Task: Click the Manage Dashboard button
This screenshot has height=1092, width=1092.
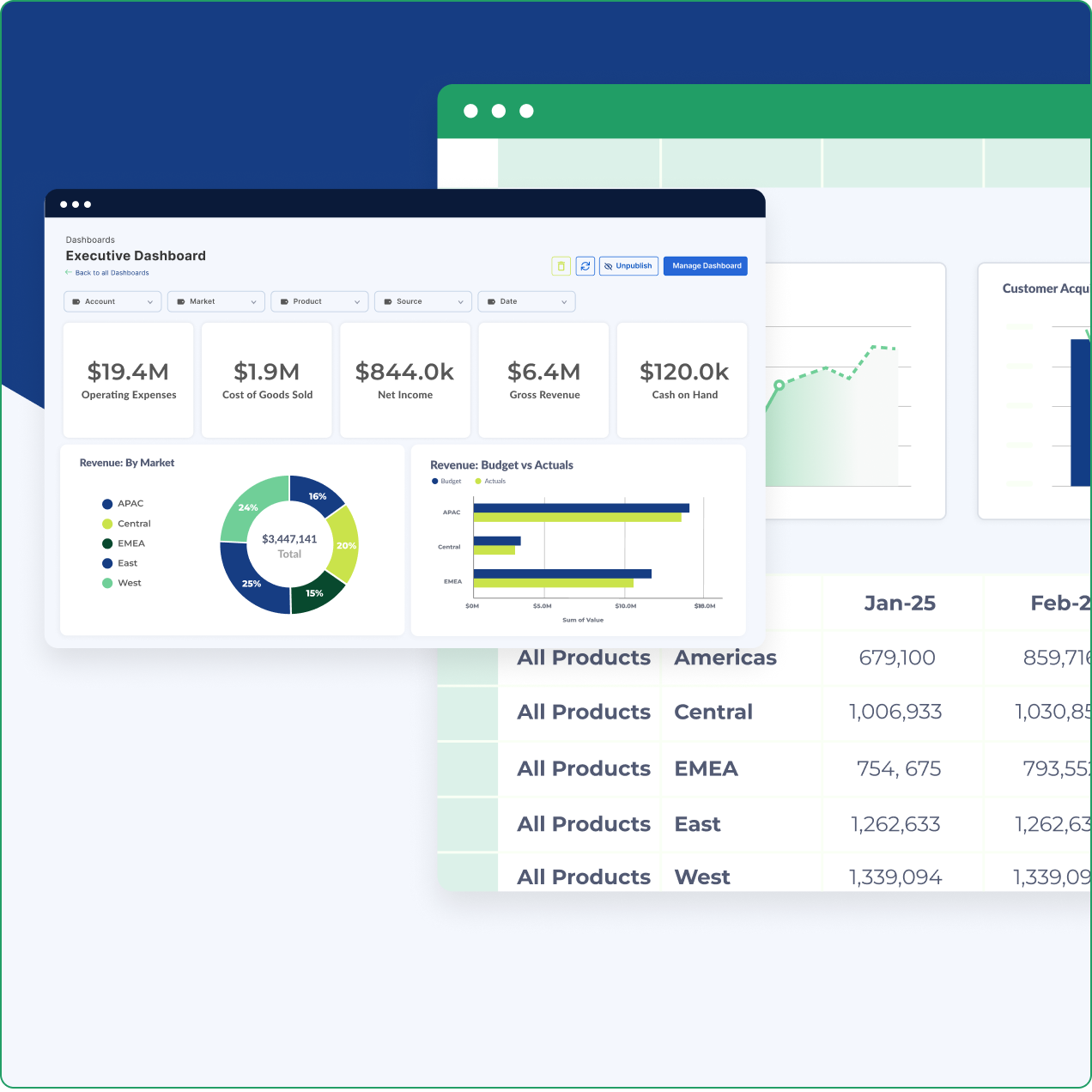Action: pyautogui.click(x=706, y=266)
